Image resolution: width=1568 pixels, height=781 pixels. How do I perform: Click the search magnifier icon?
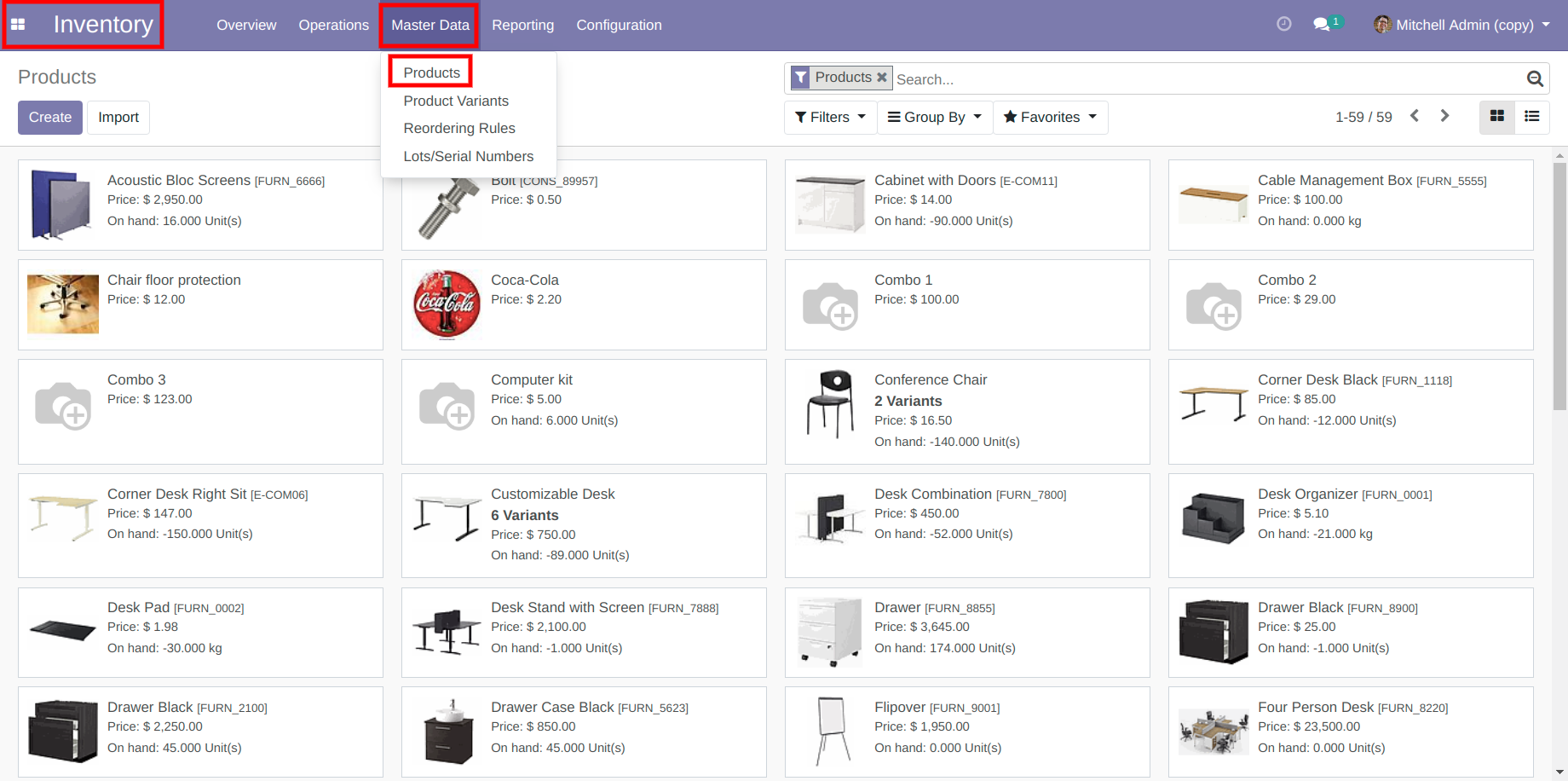click(1535, 79)
